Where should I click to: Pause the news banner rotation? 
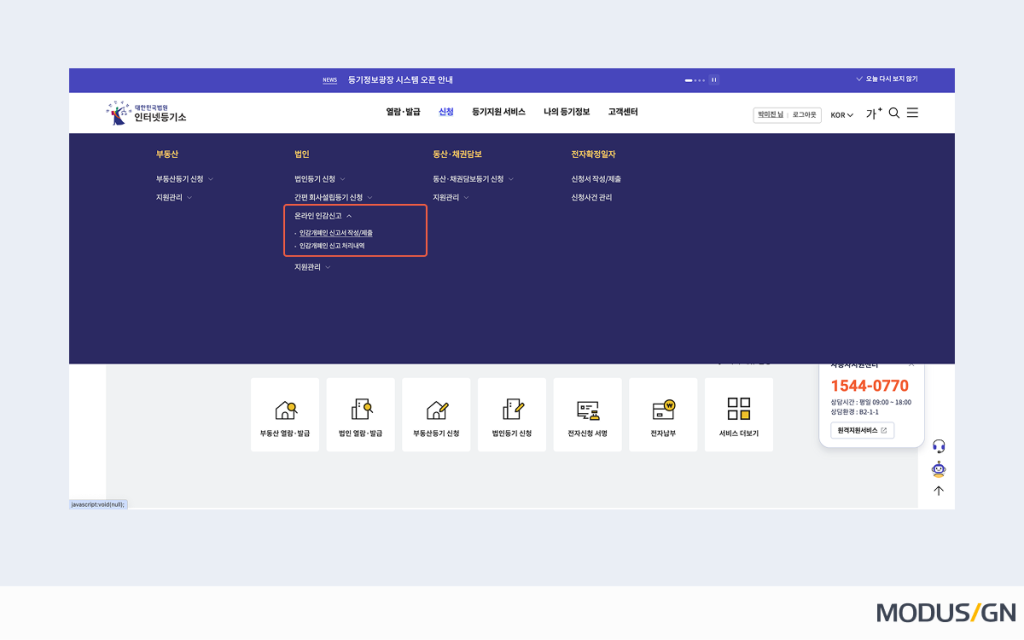pyautogui.click(x=714, y=80)
